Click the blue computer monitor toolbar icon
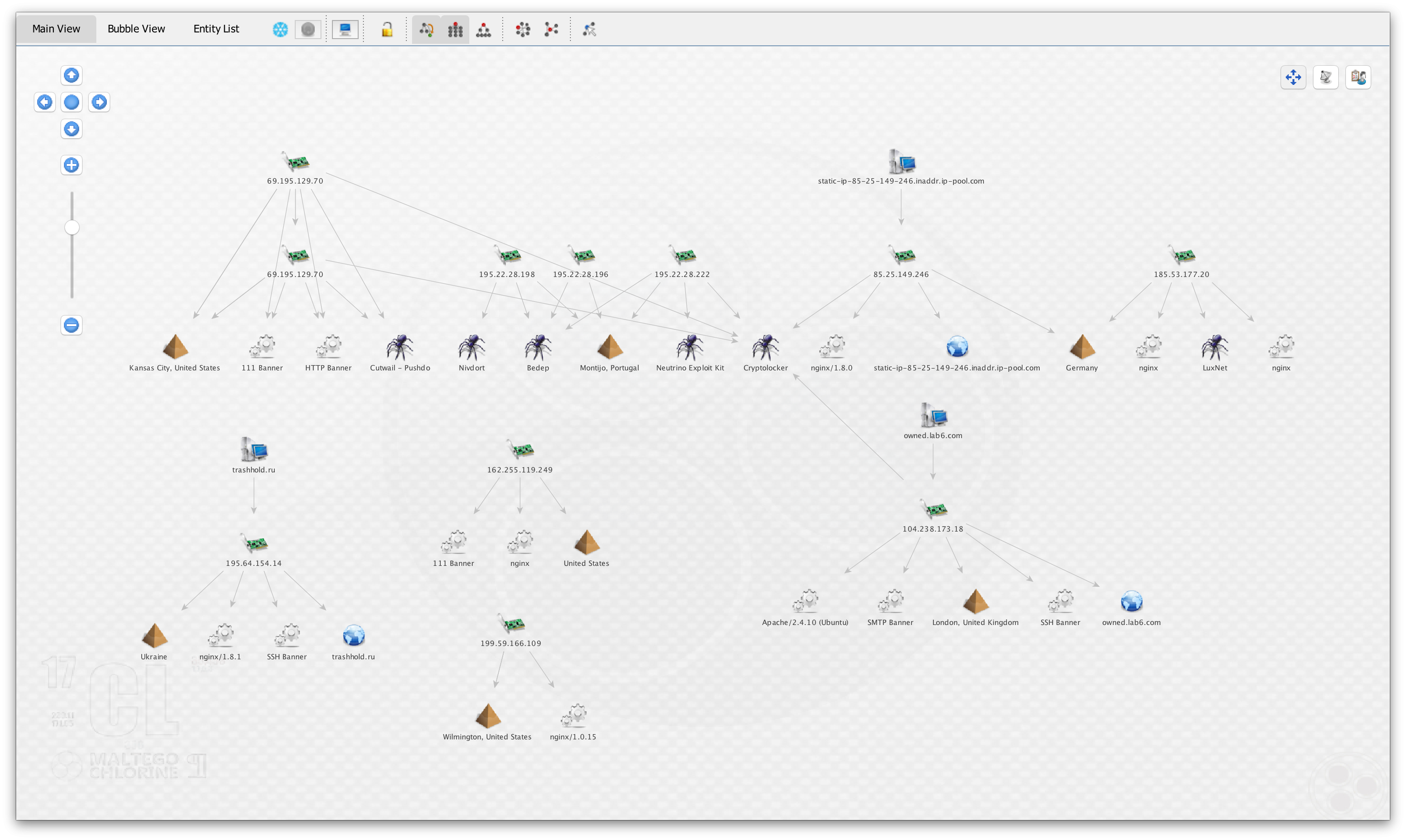1406x840 pixels. (345, 30)
